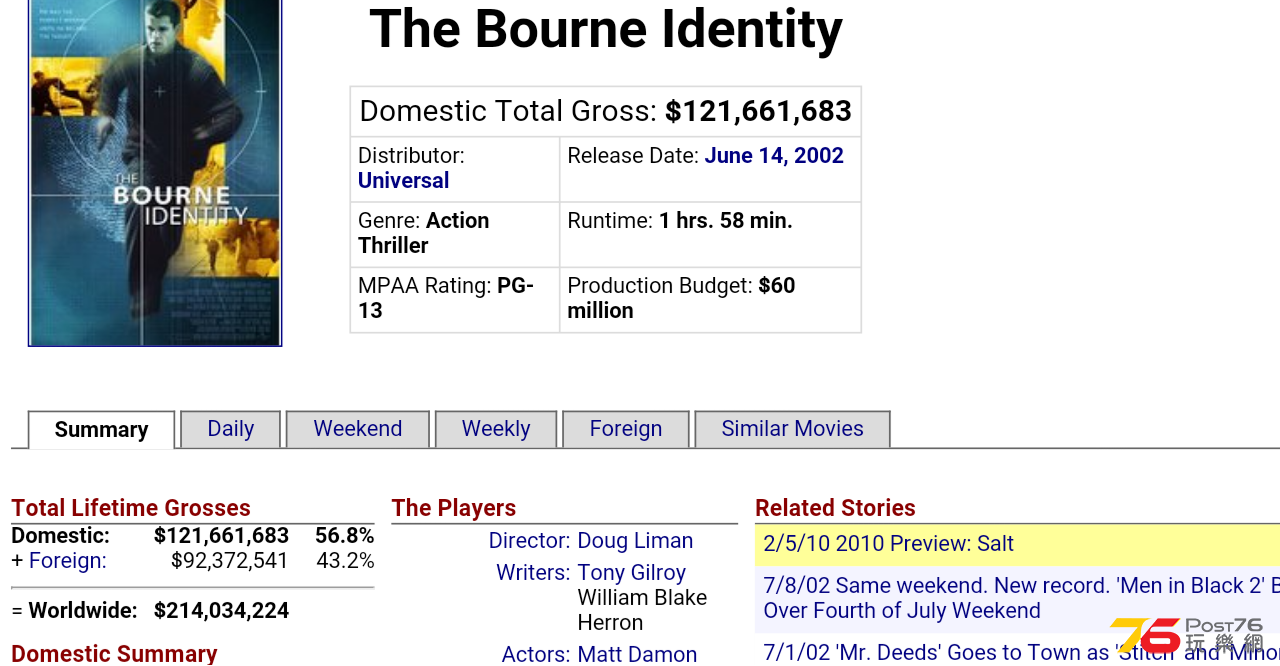Image resolution: width=1280 pixels, height=666 pixels.
Task: Open the Universal distributor link
Action: [403, 181]
